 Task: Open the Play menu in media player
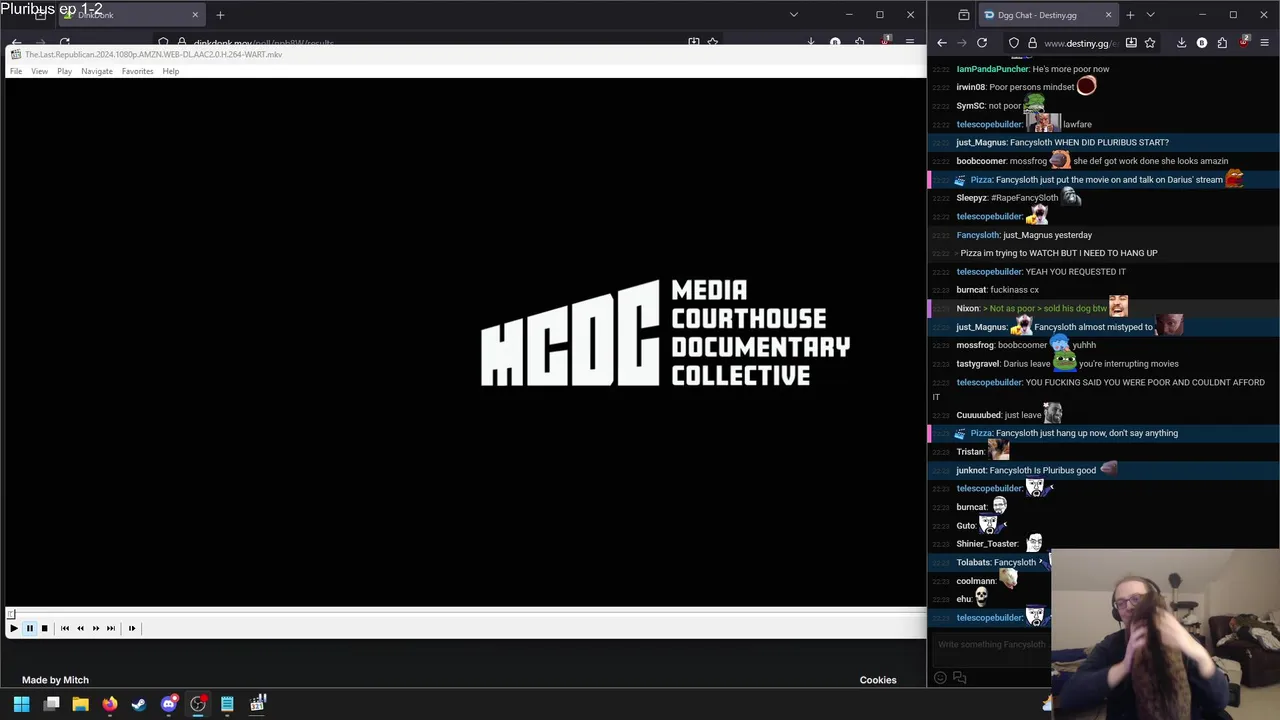tap(64, 71)
